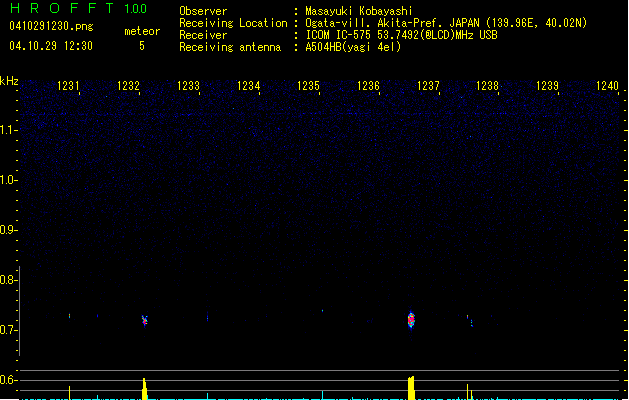This screenshot has width=629, height=400.
Task: Select the meteor count value 5
Action: [142, 46]
